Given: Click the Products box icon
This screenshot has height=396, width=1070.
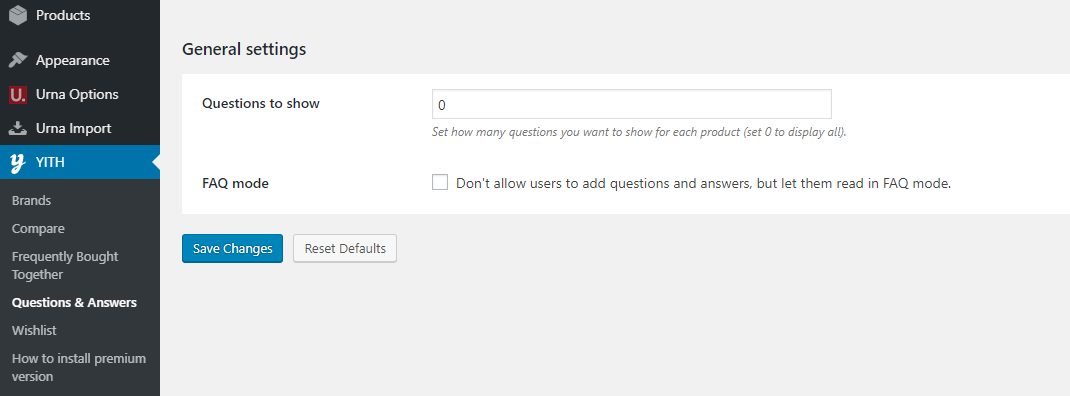Looking at the screenshot, I should 18,15.
